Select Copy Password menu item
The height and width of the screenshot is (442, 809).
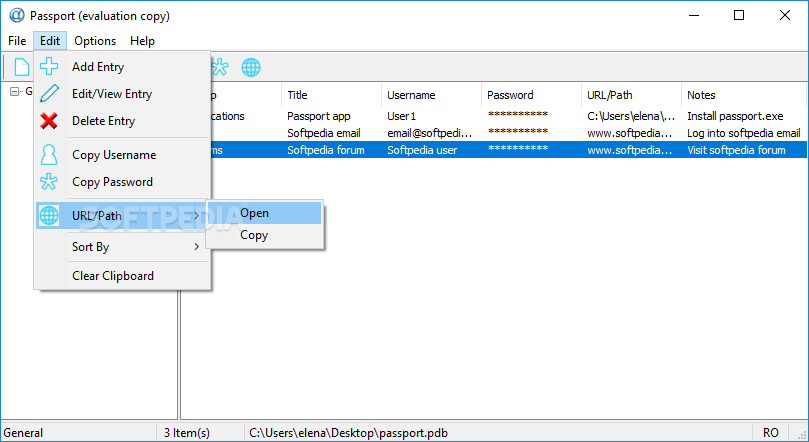[x=123, y=182]
